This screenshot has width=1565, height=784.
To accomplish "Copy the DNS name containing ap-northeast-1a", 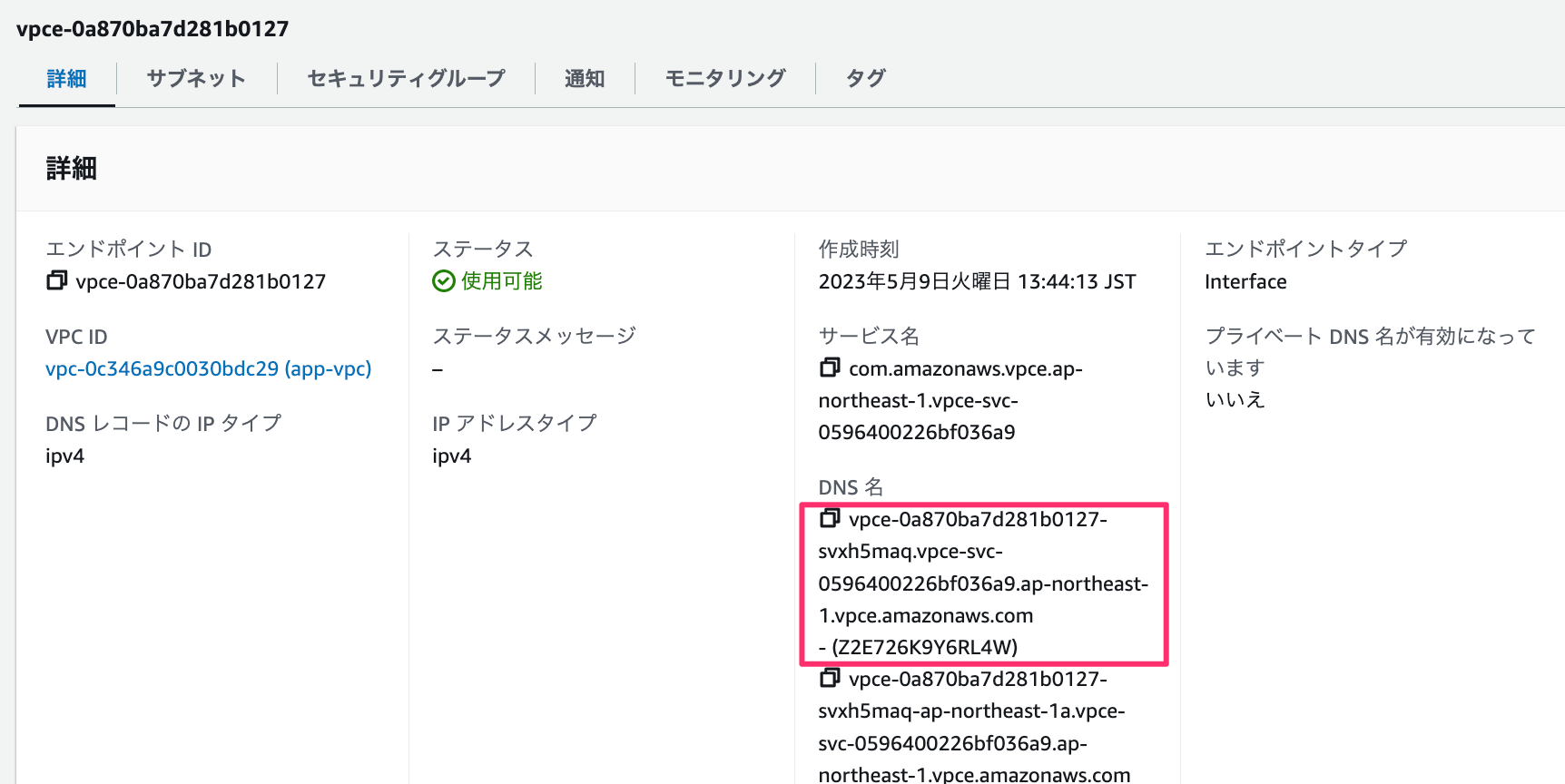I will (830, 678).
